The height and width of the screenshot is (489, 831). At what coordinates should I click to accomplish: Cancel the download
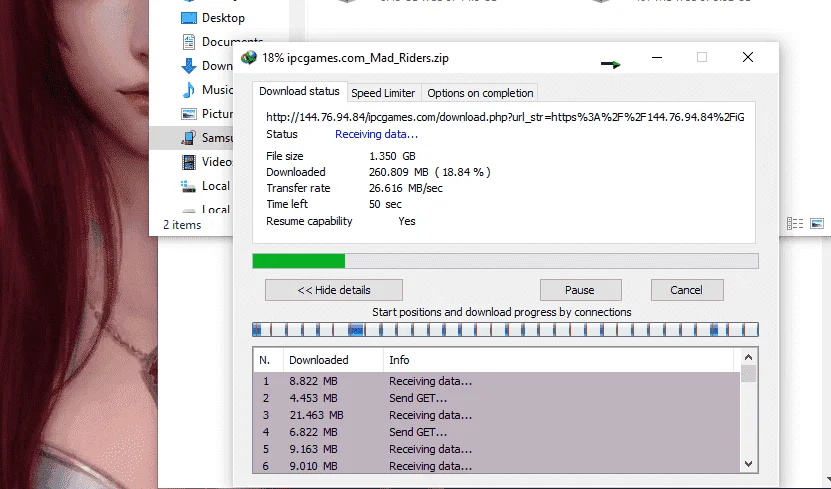pyautogui.click(x=687, y=290)
